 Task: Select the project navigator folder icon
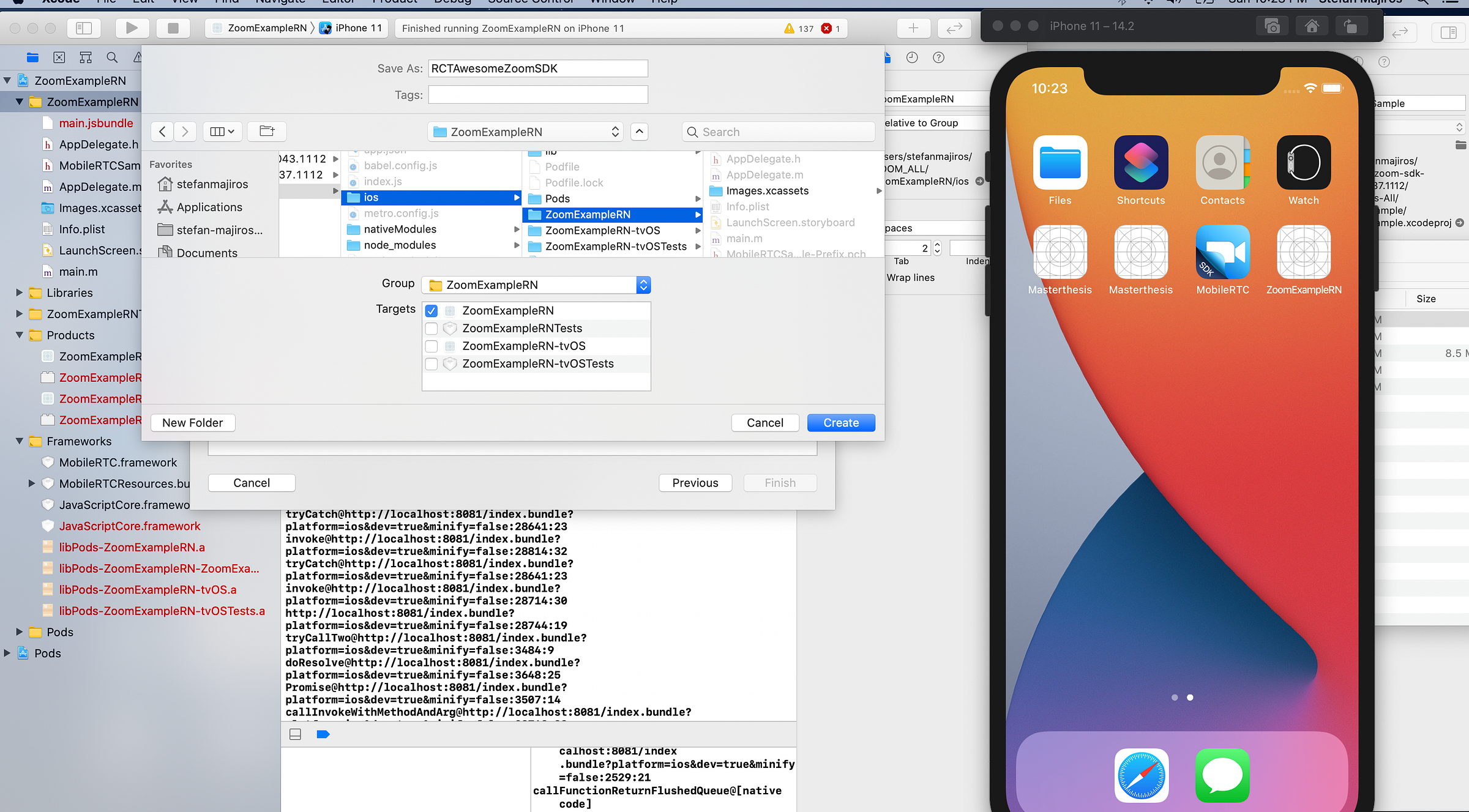pyautogui.click(x=33, y=58)
